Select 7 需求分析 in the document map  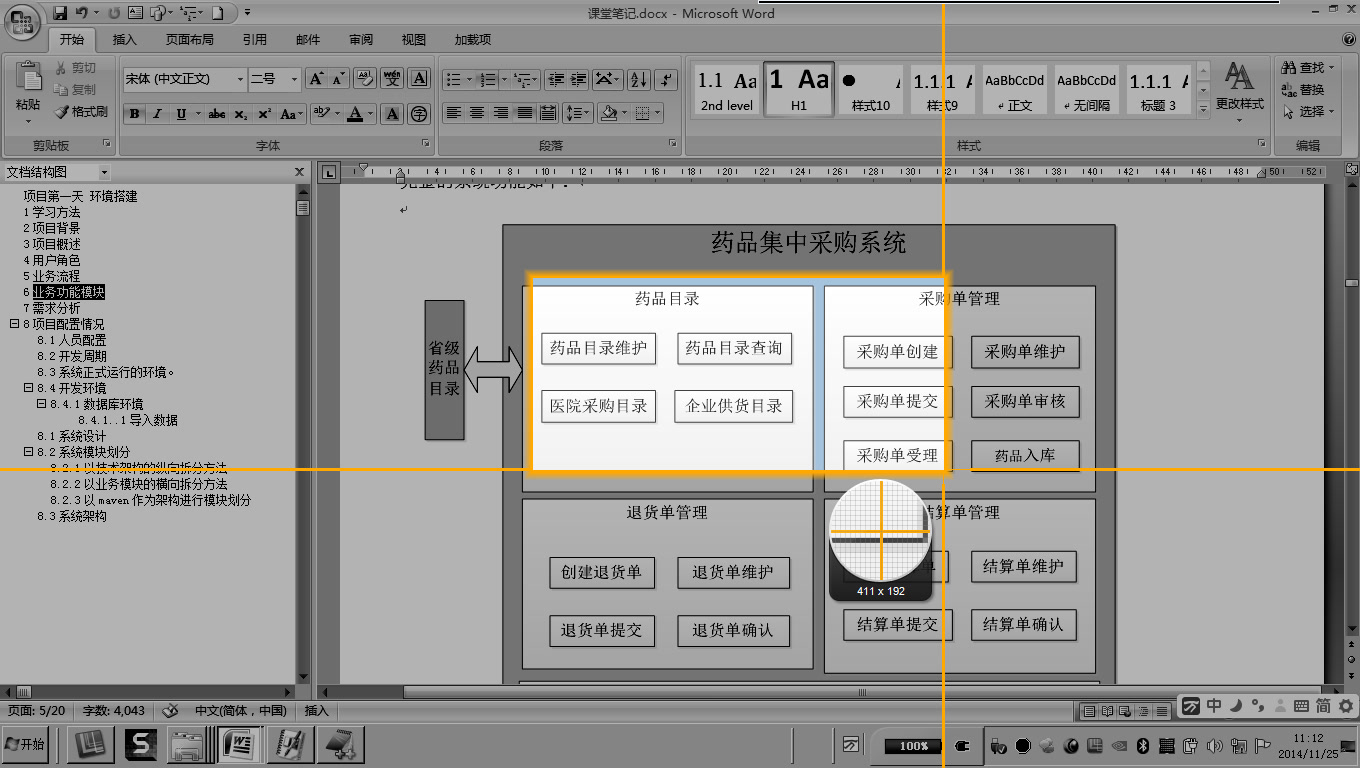[52, 308]
